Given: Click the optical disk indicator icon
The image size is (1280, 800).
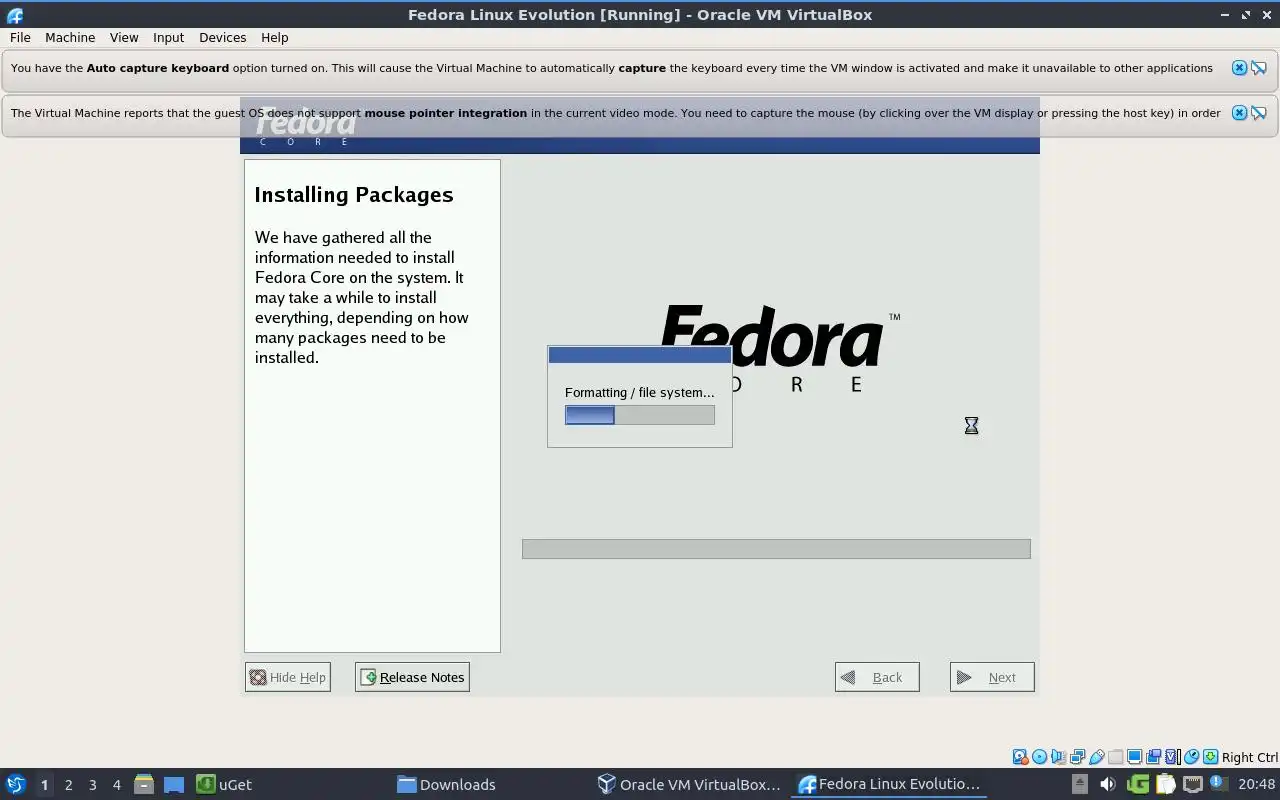Looking at the screenshot, I should tap(1039, 757).
